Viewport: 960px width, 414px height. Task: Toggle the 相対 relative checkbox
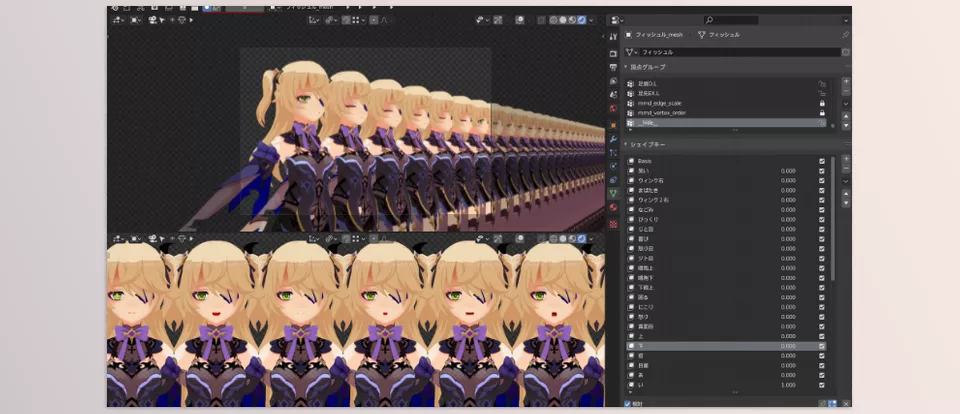(x=627, y=404)
